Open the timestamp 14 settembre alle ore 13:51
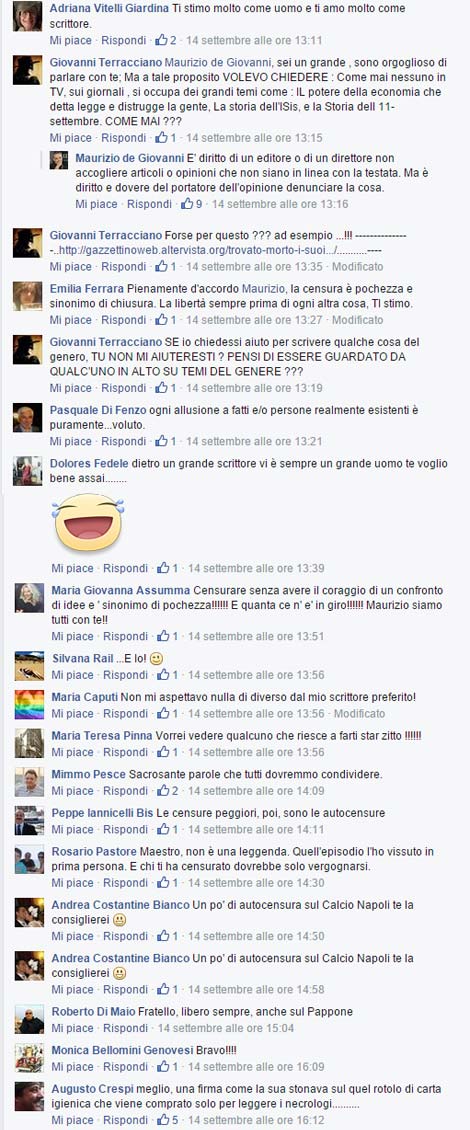Screen dimensions: 470x1130 (x=256, y=636)
